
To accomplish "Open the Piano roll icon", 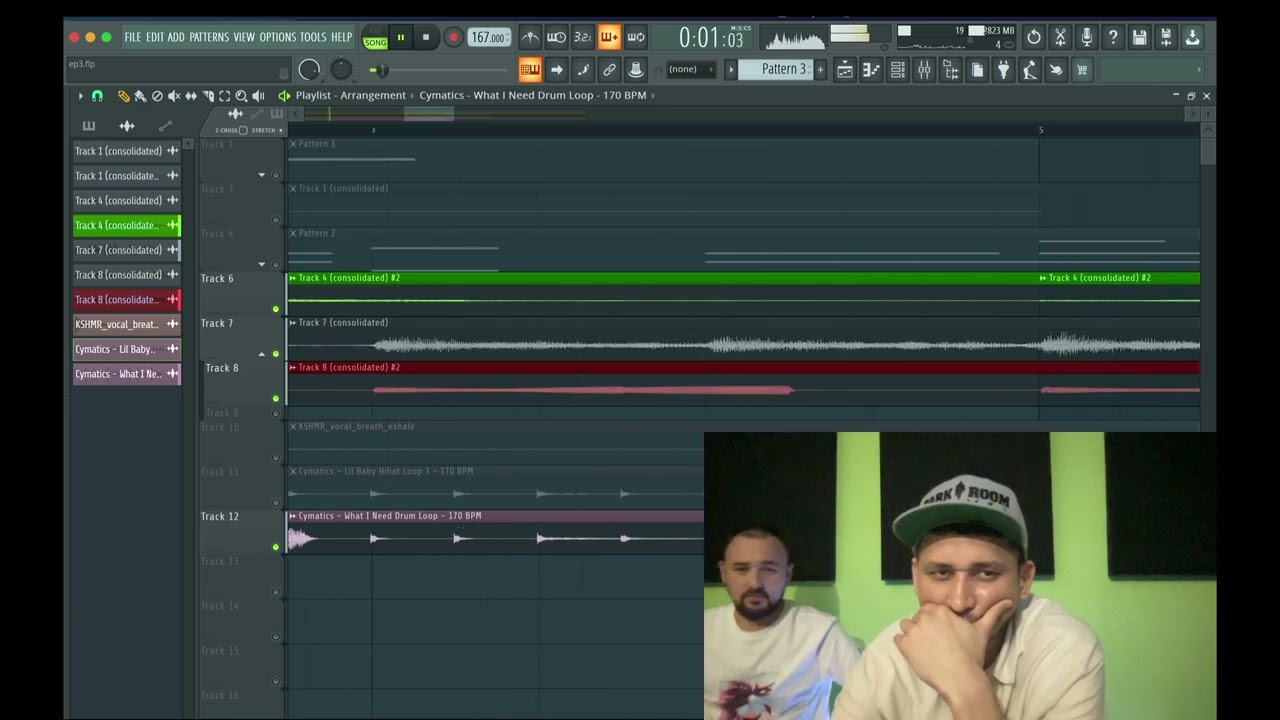I will pos(871,69).
